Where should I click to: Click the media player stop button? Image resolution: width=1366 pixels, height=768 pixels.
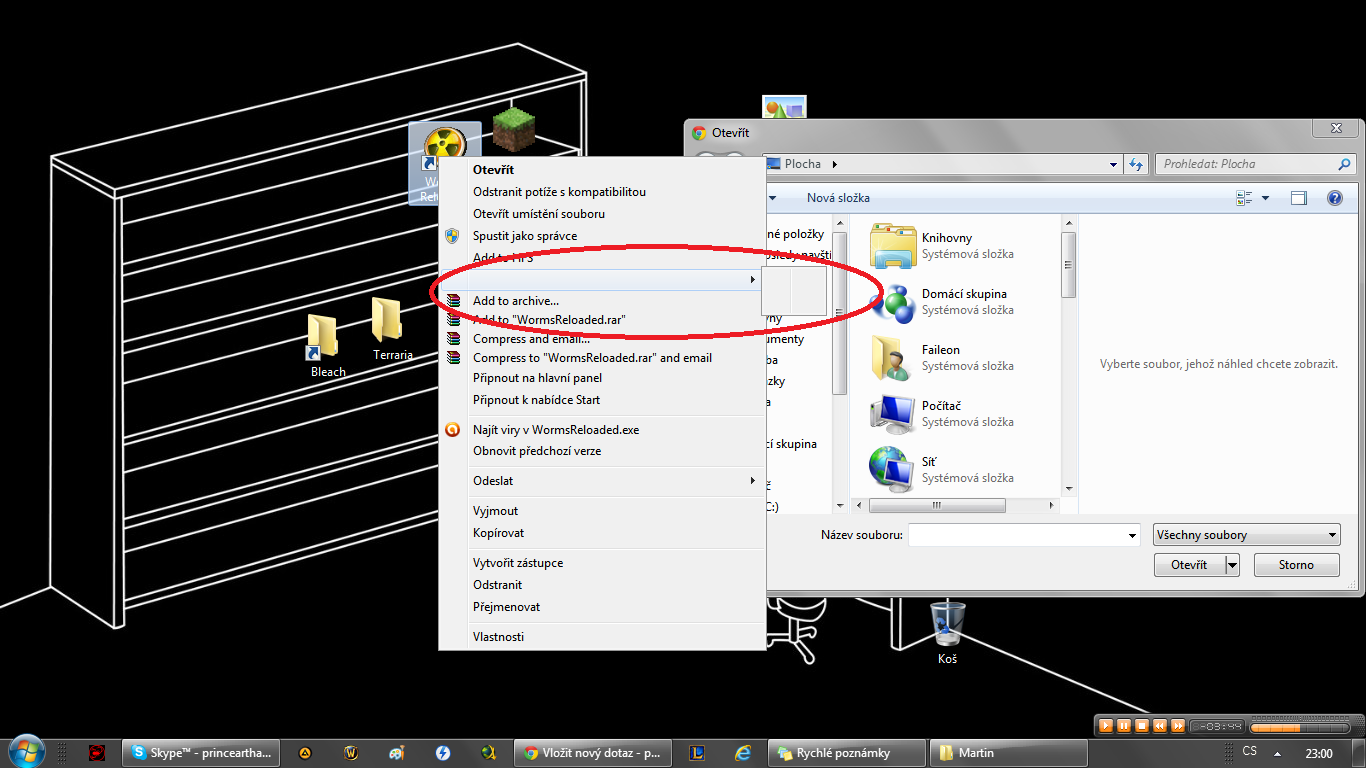1142,726
